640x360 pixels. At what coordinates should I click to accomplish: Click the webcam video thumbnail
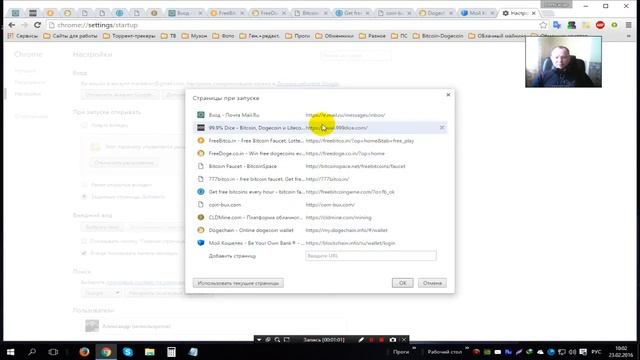point(563,62)
